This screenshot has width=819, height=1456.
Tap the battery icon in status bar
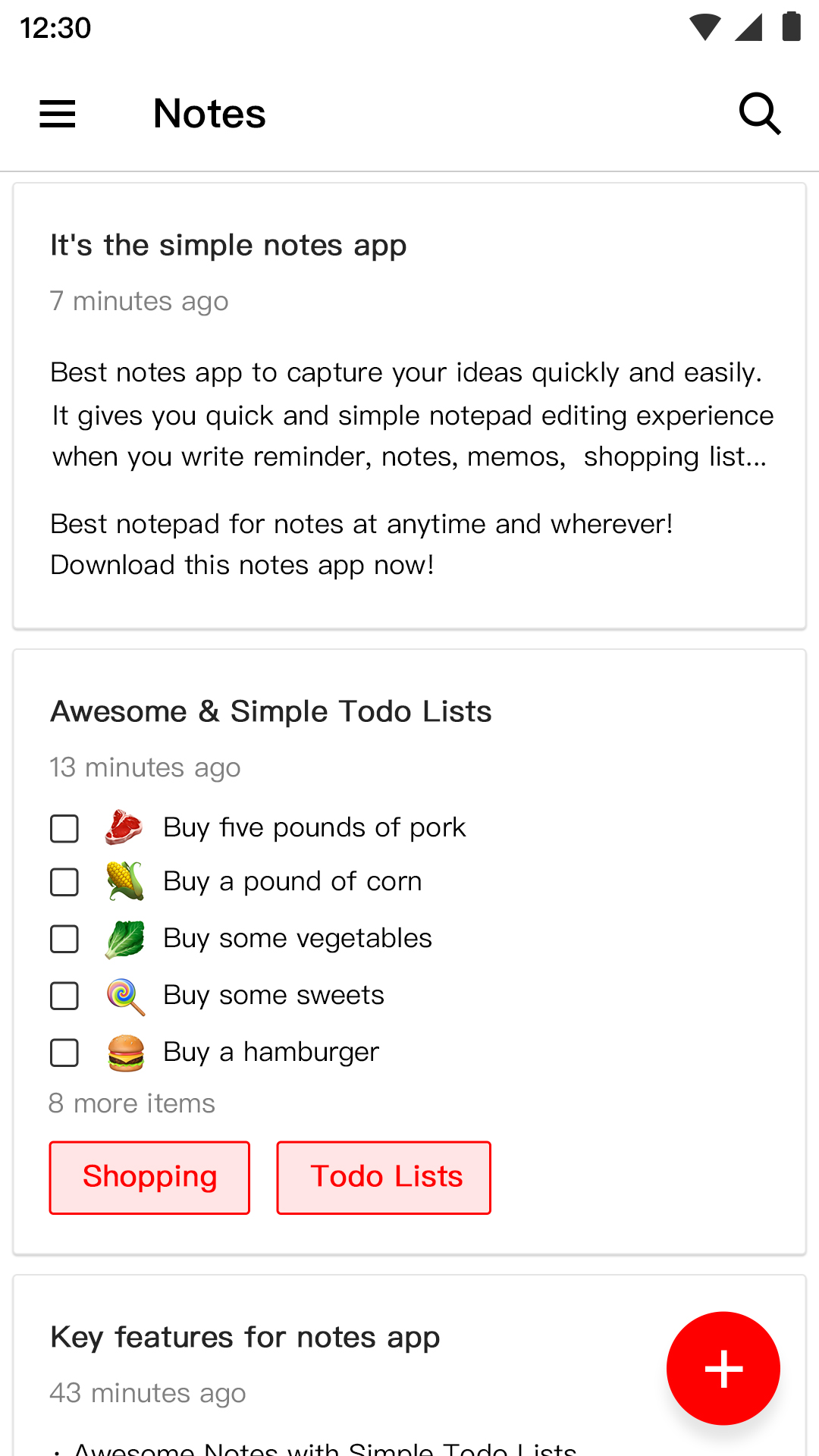(791, 27)
